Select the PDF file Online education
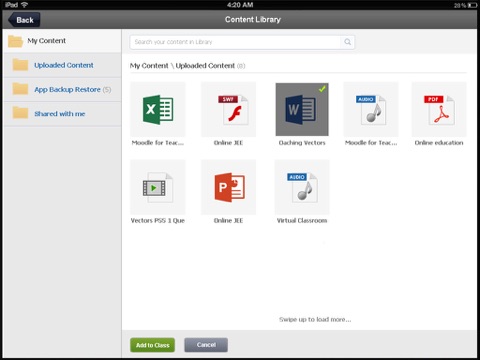 point(439,109)
